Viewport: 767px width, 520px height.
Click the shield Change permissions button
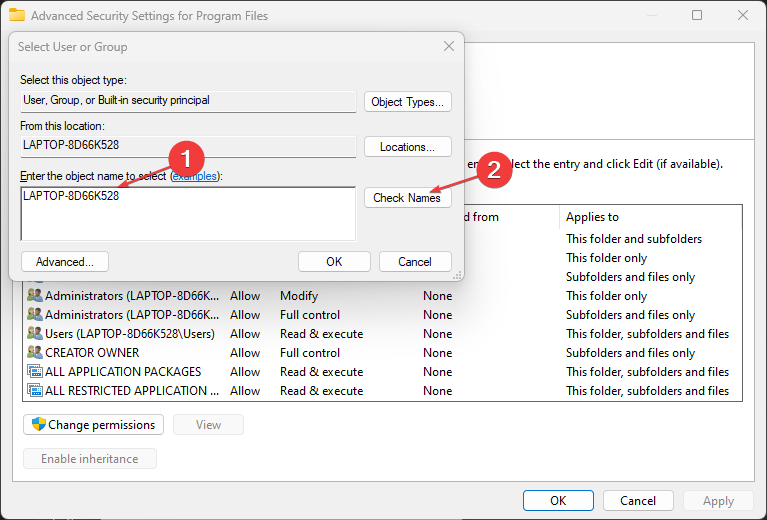92,424
